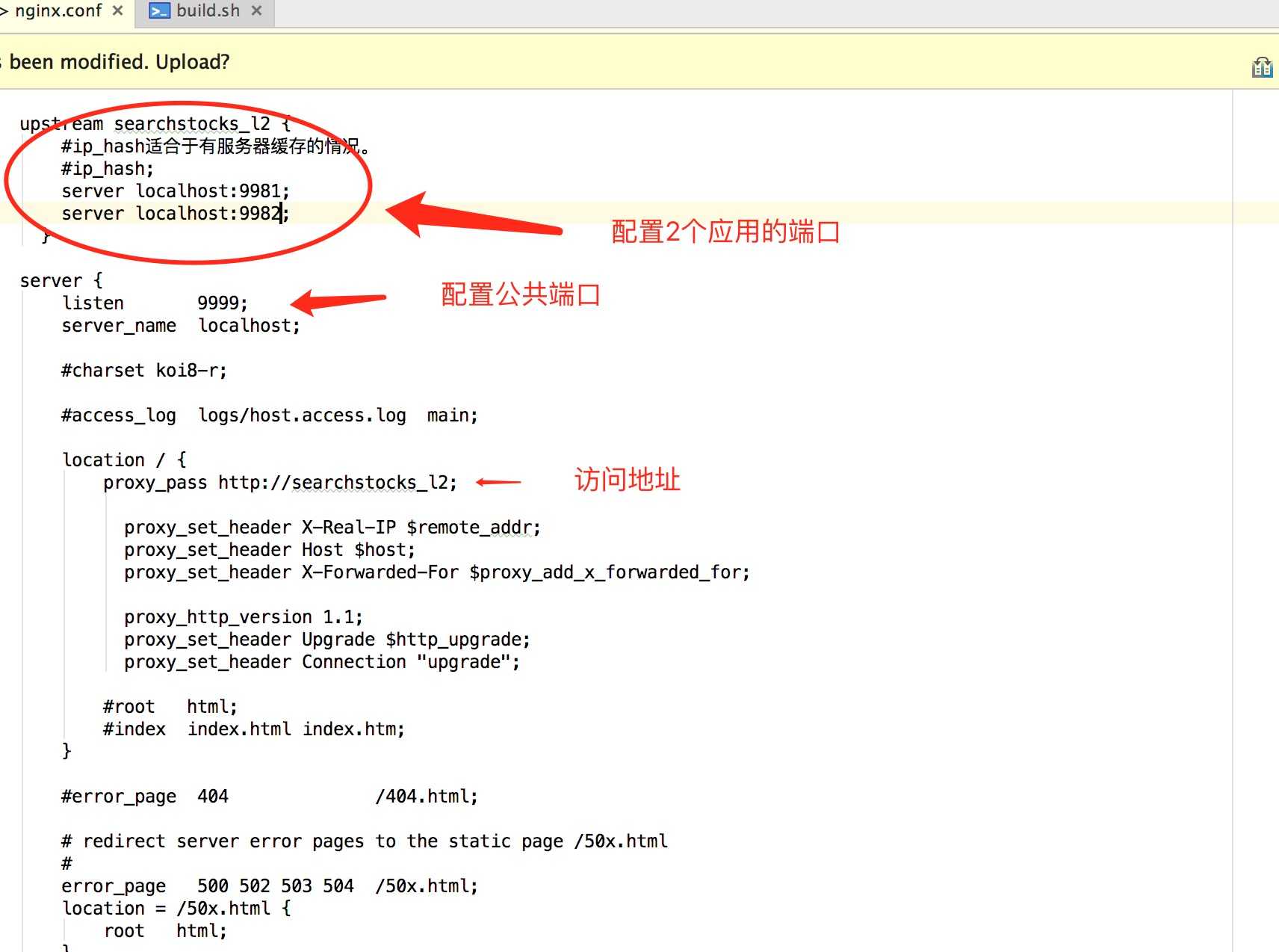This screenshot has width=1279, height=952.
Task: Click the '#access_log logs/host.access.log main;' line
Action: [x=270, y=415]
